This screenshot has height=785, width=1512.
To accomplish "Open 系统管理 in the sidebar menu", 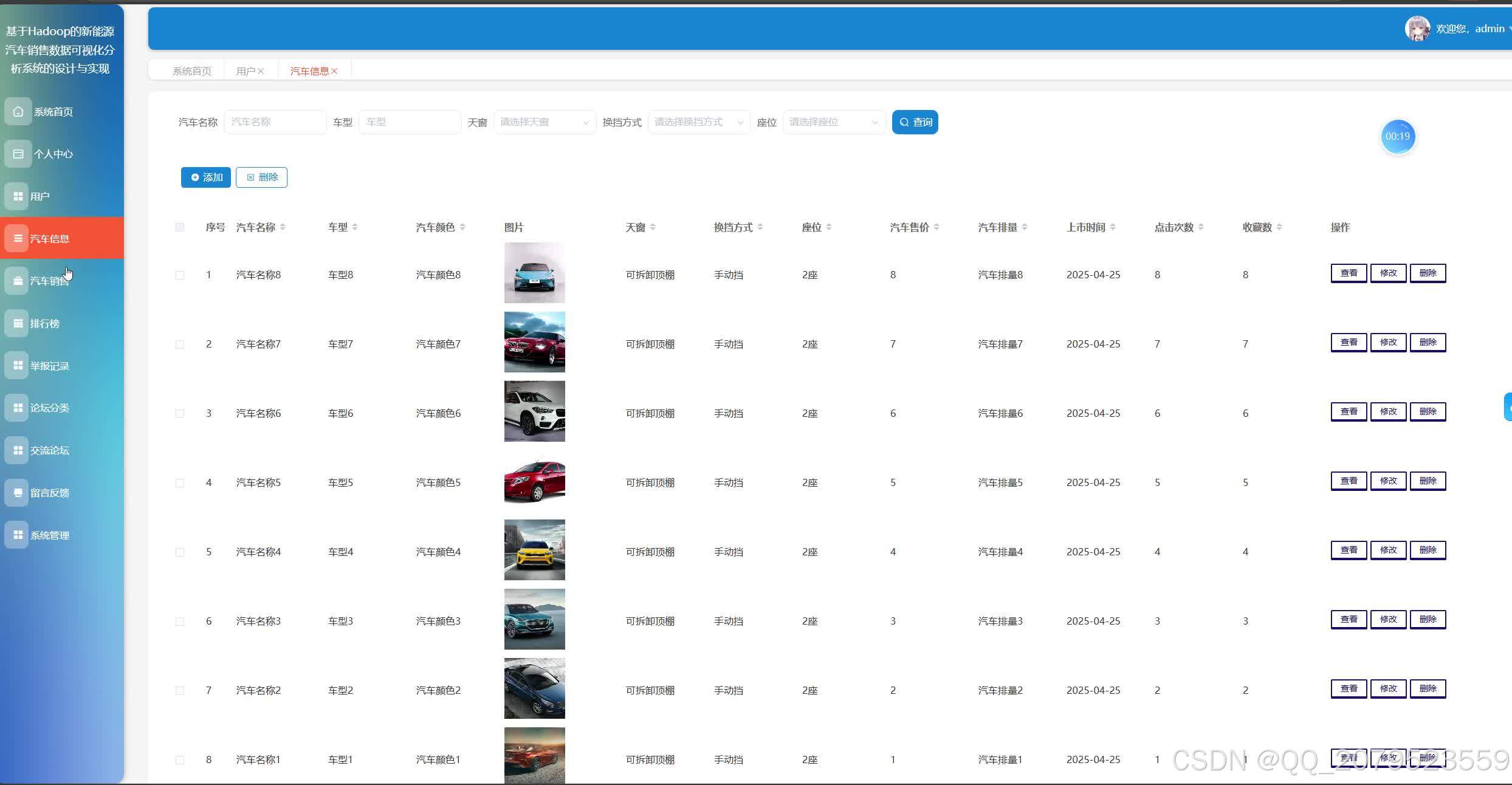I will 50,535.
